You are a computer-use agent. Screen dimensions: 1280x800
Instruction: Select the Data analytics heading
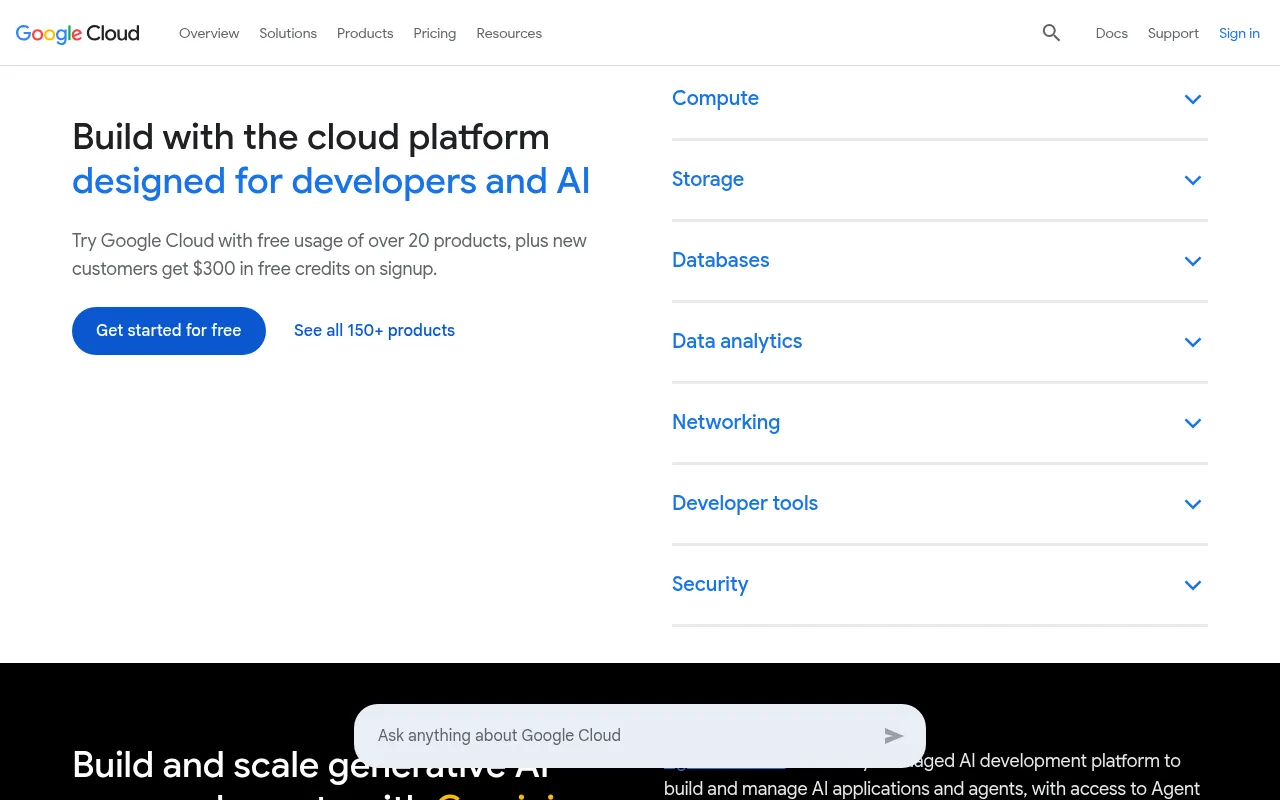pyautogui.click(x=737, y=341)
